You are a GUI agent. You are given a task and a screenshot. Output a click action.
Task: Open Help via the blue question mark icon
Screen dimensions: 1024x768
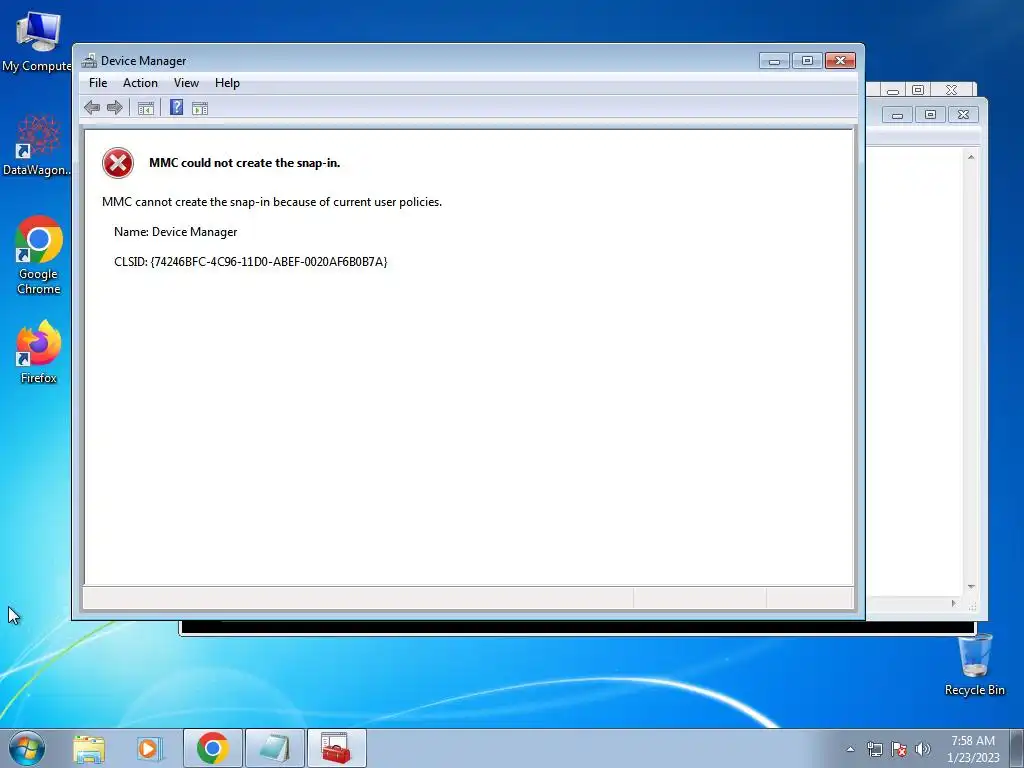[x=176, y=107]
